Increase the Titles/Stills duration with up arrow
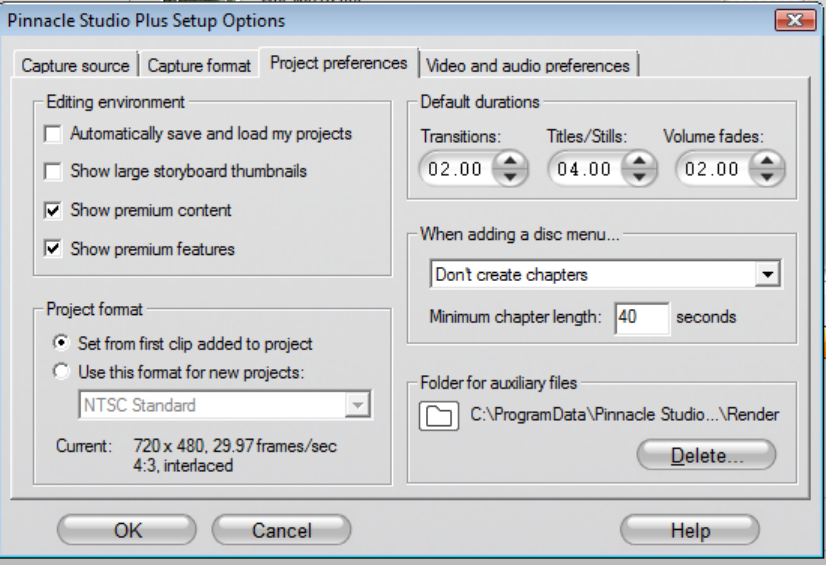 pos(639,162)
